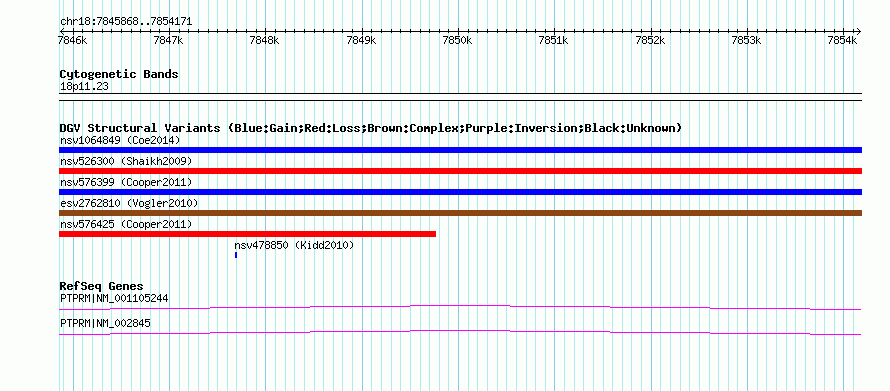This screenshot has height=391, width=890.
Task: Click the blue nsv576399 variant bar
Action: 460,192
